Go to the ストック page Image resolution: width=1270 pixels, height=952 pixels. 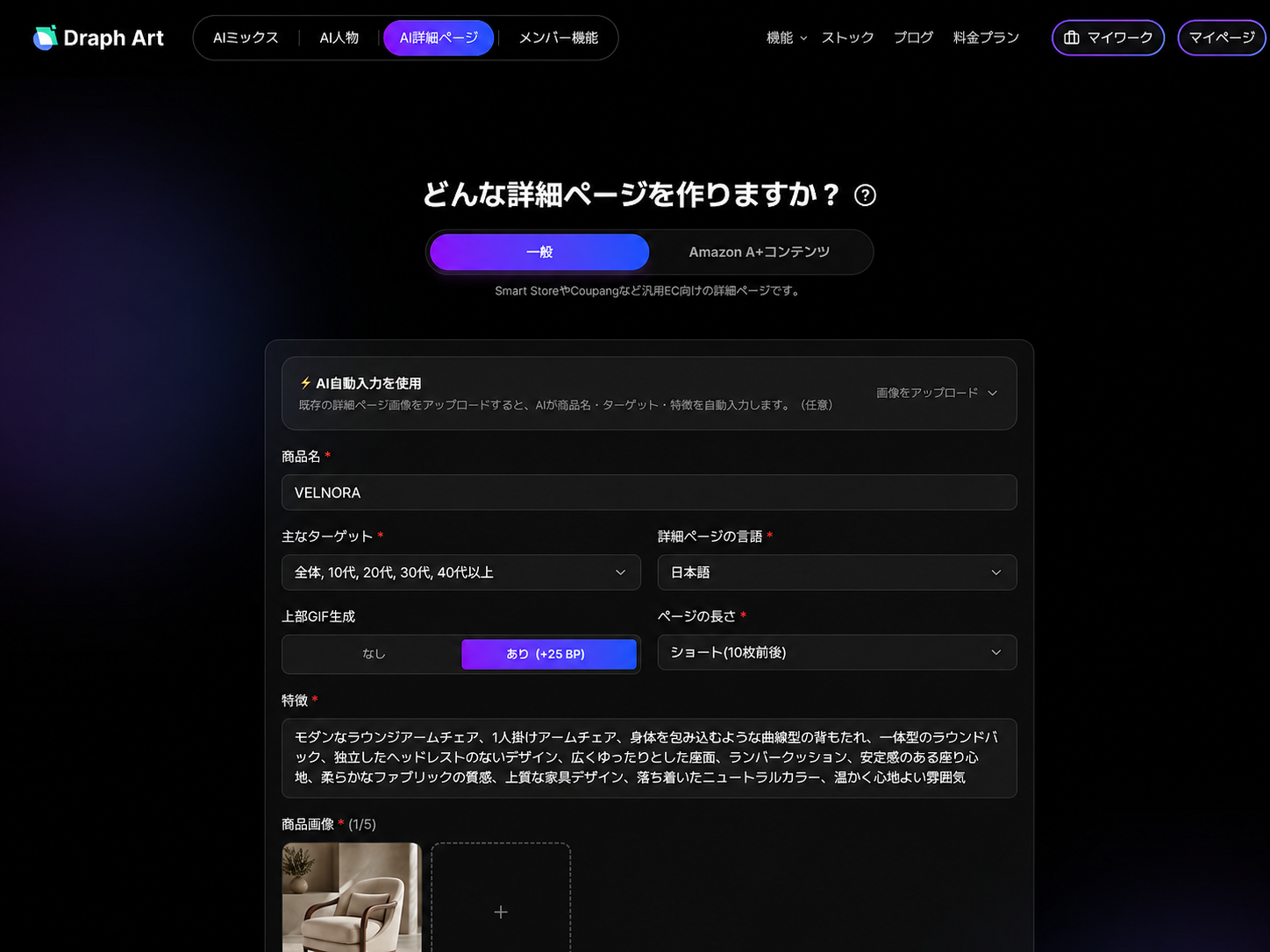pos(847,38)
